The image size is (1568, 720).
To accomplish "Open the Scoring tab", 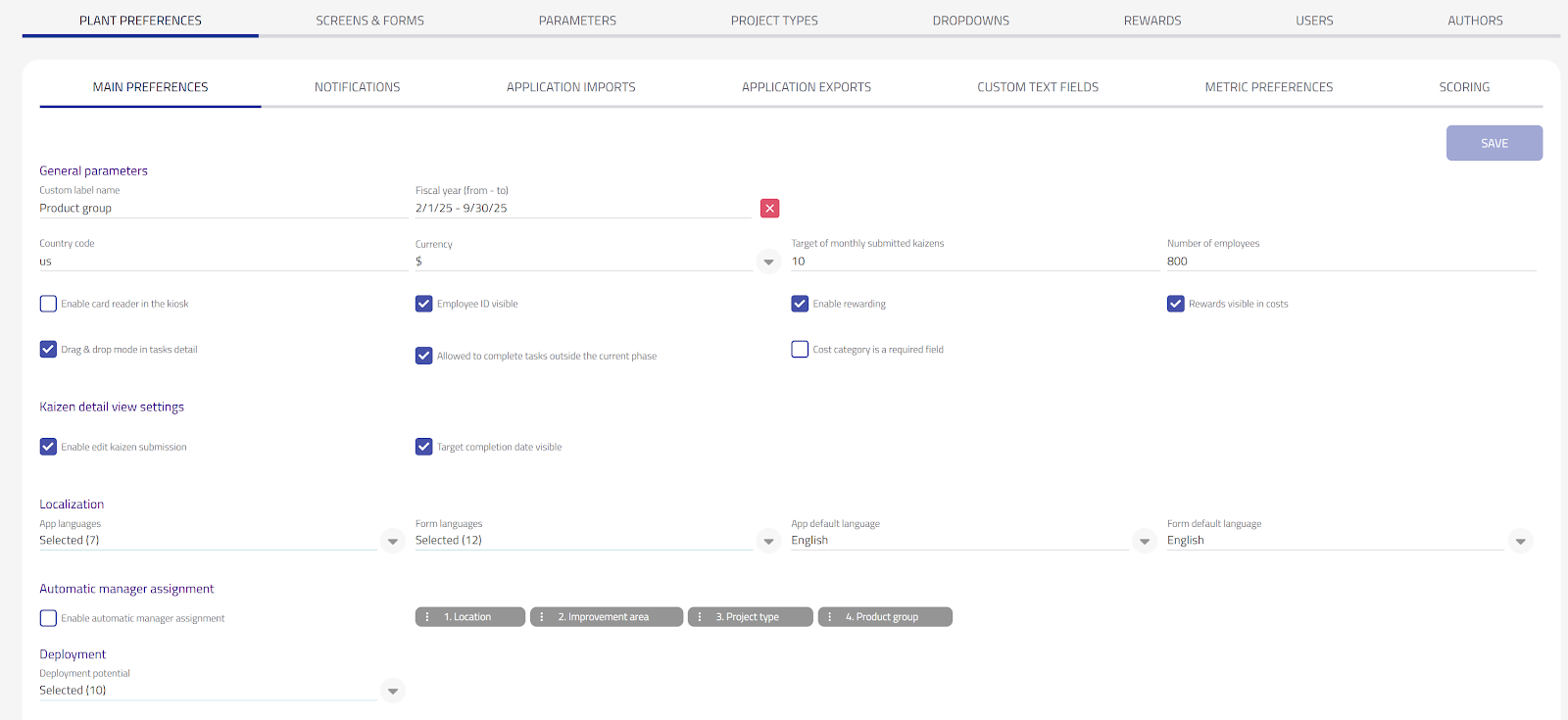I will [x=1463, y=87].
